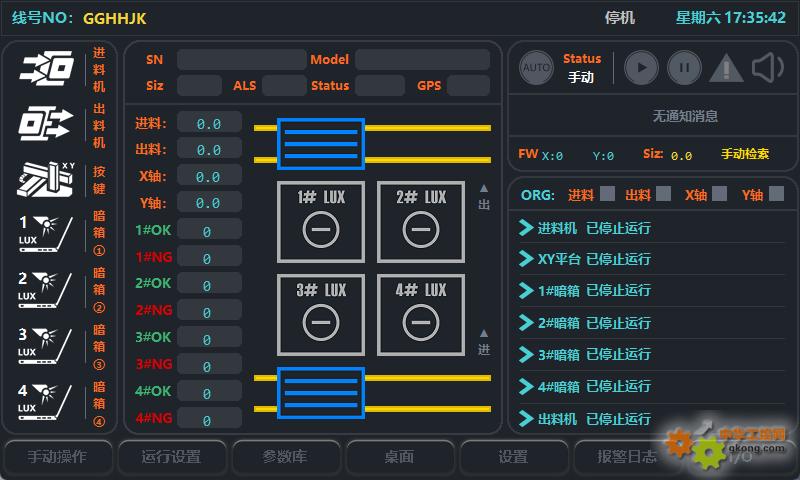Click the GPS input field
This screenshot has height=480, width=800.
468,85
